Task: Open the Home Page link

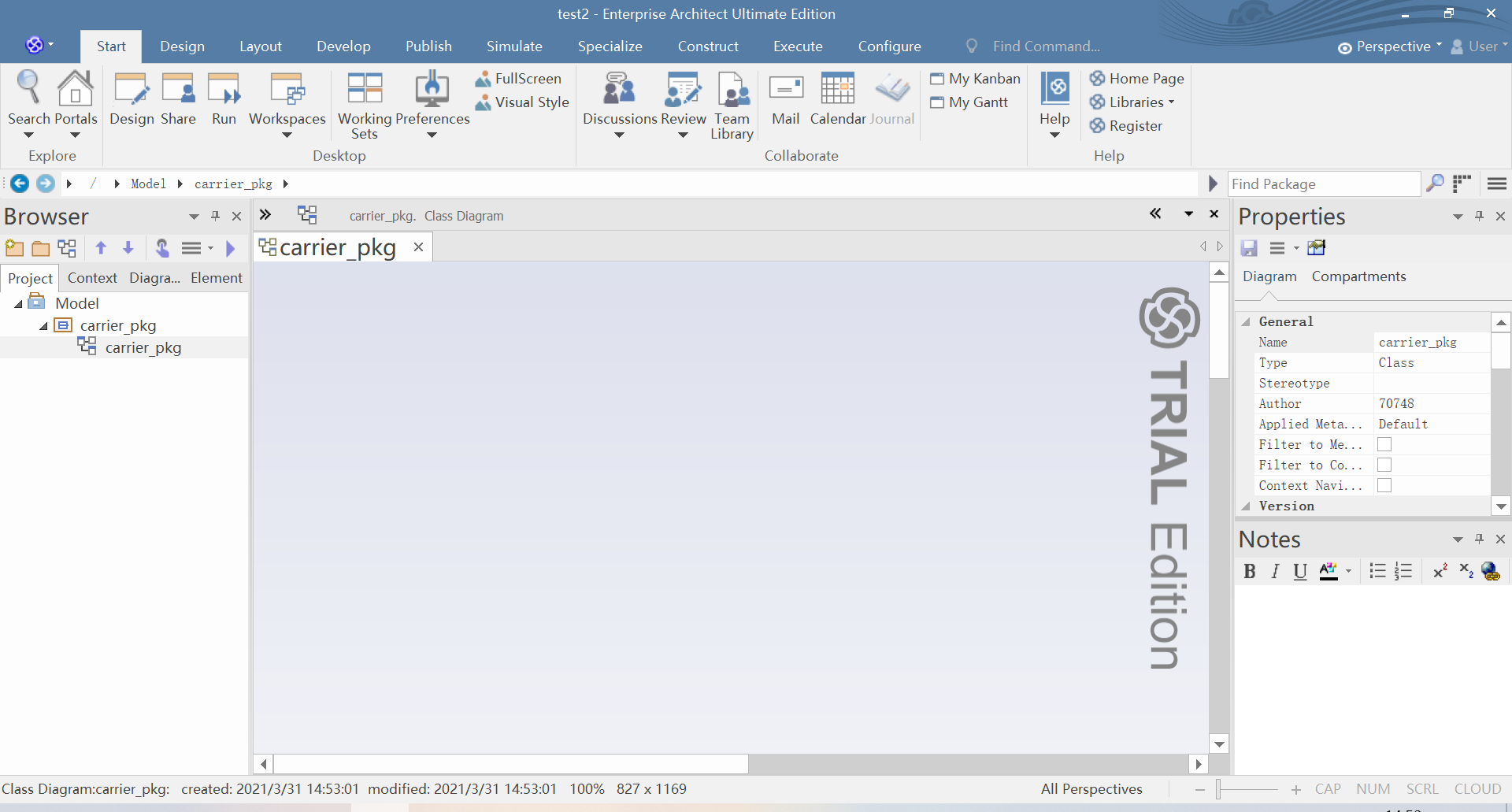Action: click(x=1136, y=79)
